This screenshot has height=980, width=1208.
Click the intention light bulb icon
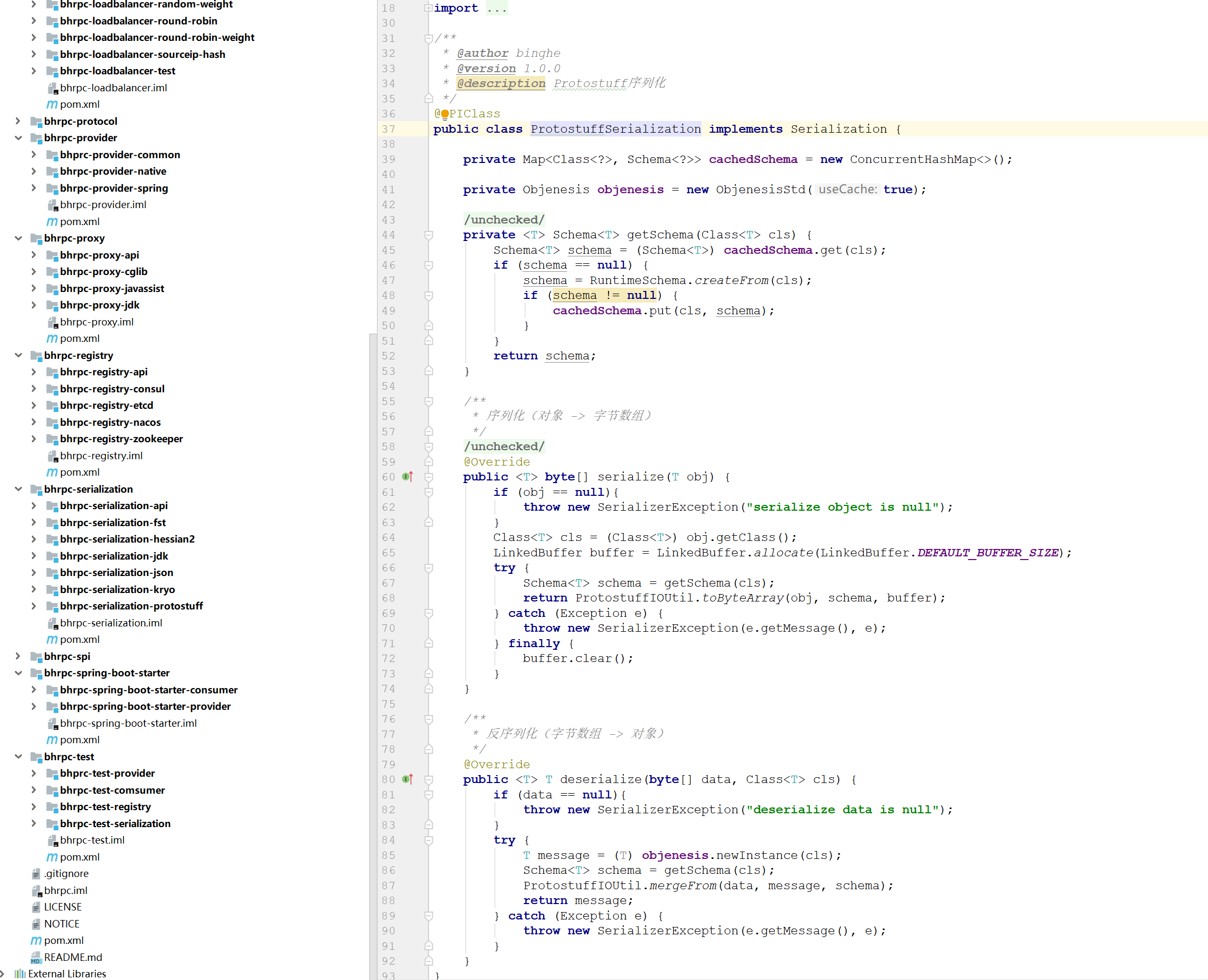445,115
